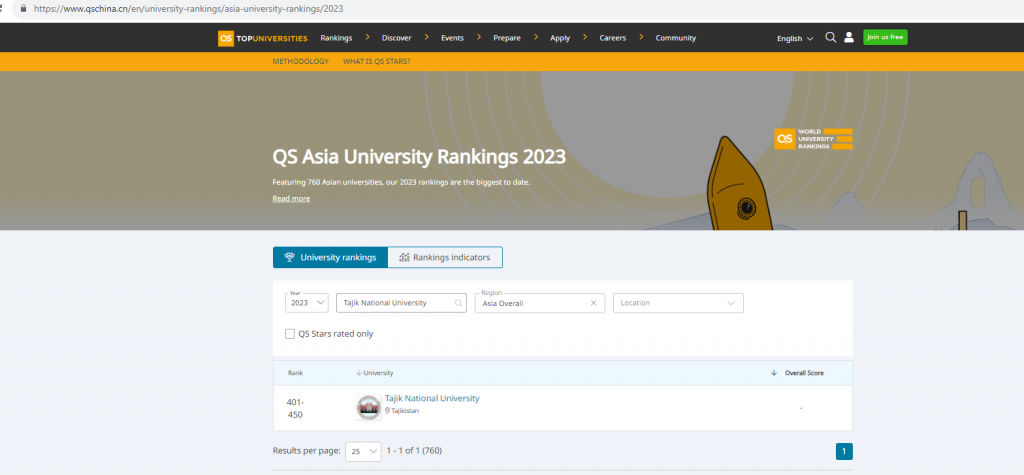1024x475 pixels.
Task: Sort by University column arrow
Action: pyautogui.click(x=359, y=373)
